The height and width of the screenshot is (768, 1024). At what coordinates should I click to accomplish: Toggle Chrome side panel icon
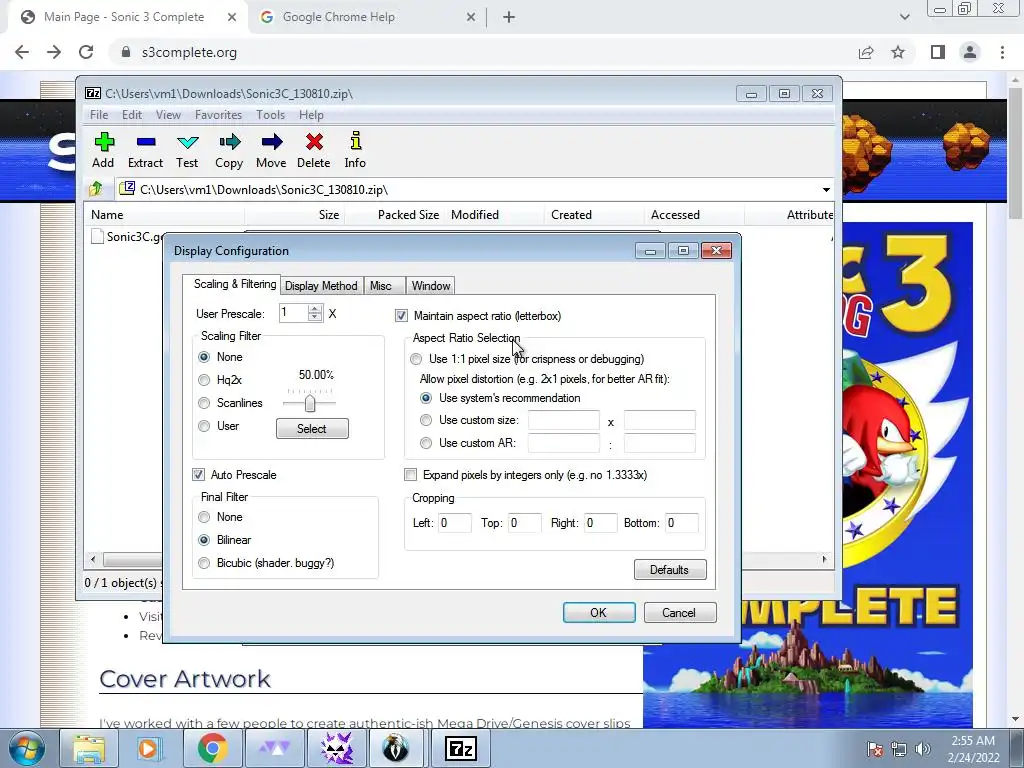[938, 52]
